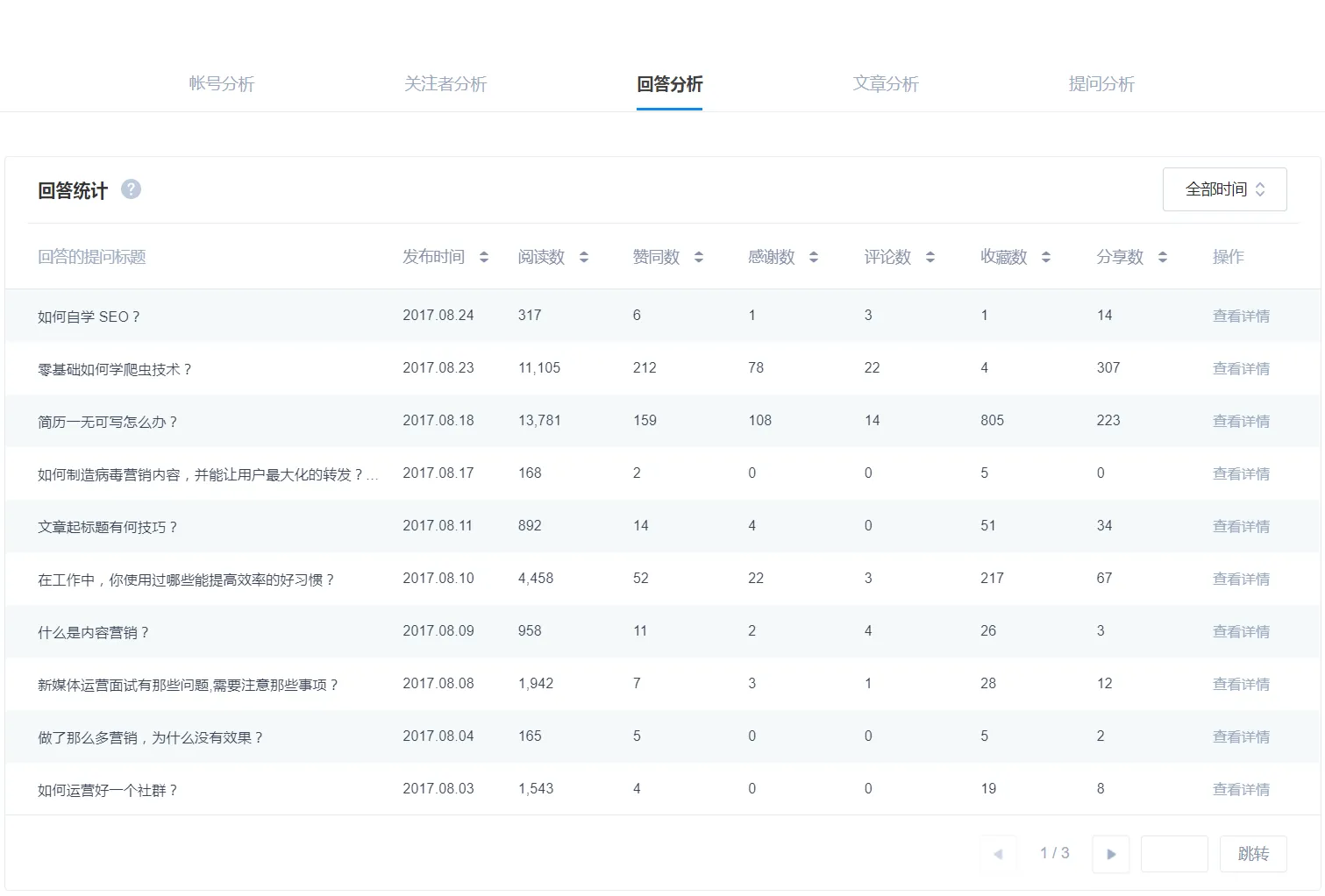Click the help question mark icon beside 回答统计
This screenshot has width=1325, height=896.
pos(131,189)
